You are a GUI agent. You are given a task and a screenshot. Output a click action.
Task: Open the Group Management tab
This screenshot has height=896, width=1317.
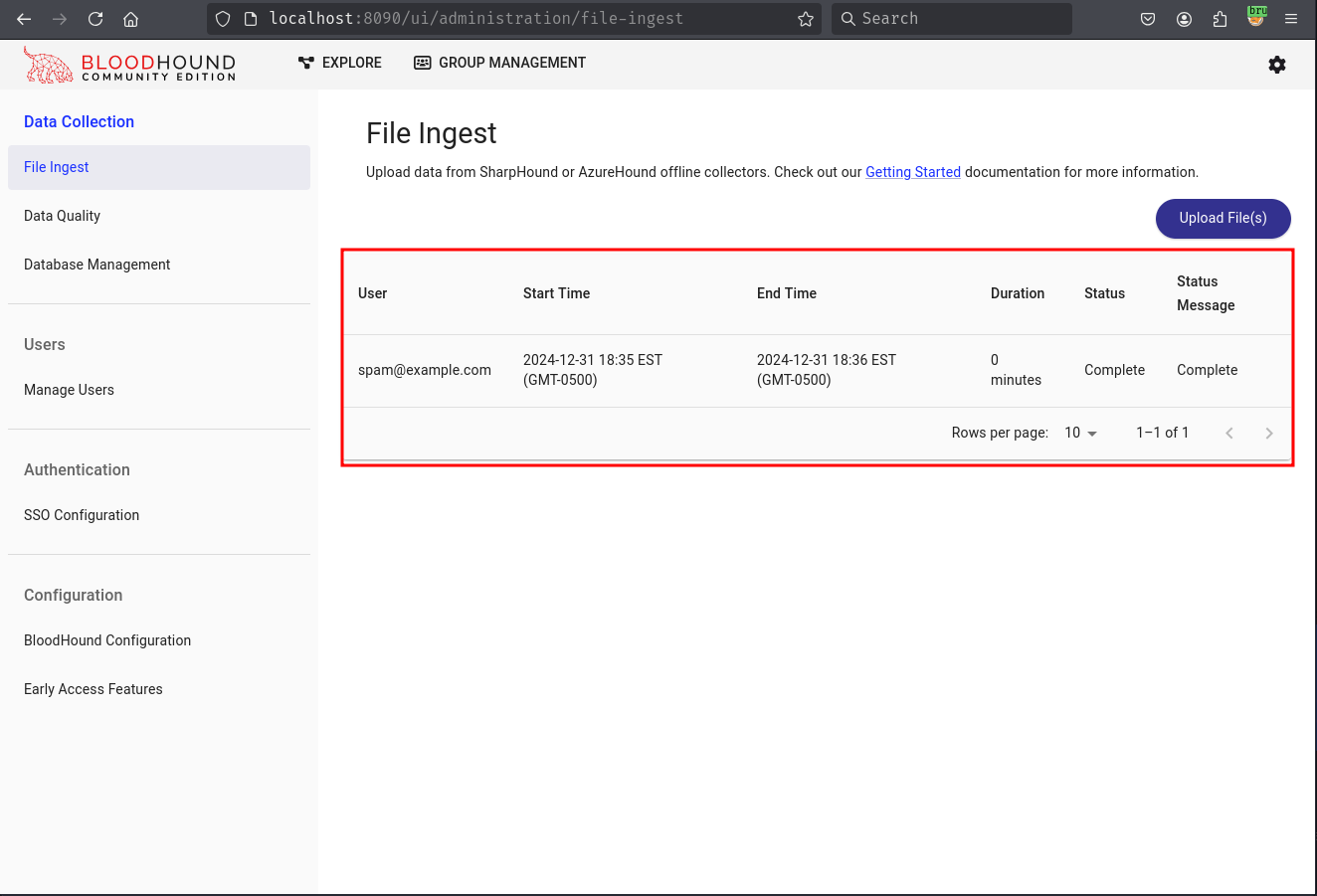click(x=499, y=63)
